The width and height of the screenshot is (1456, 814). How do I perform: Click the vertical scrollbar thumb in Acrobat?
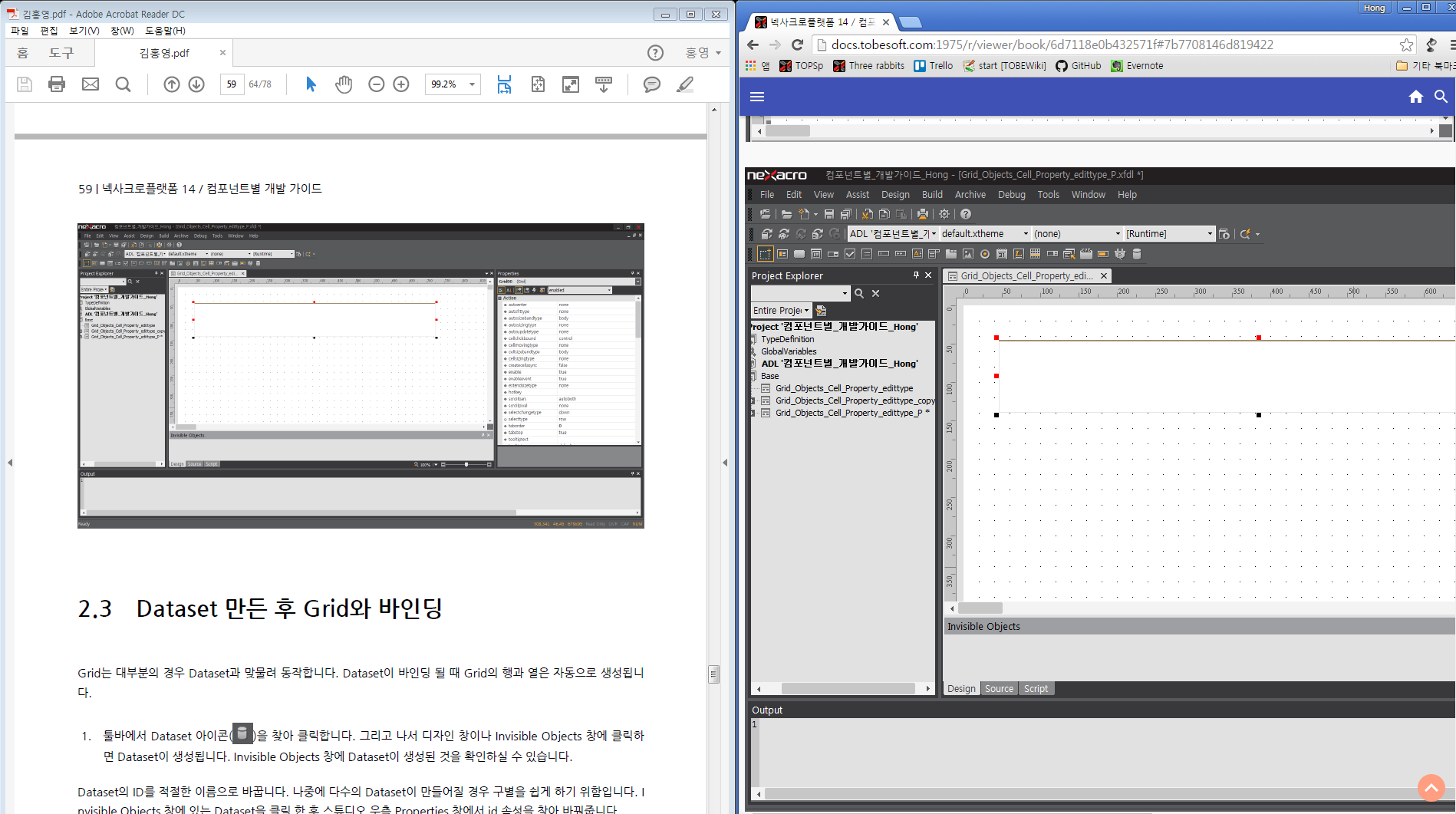713,674
